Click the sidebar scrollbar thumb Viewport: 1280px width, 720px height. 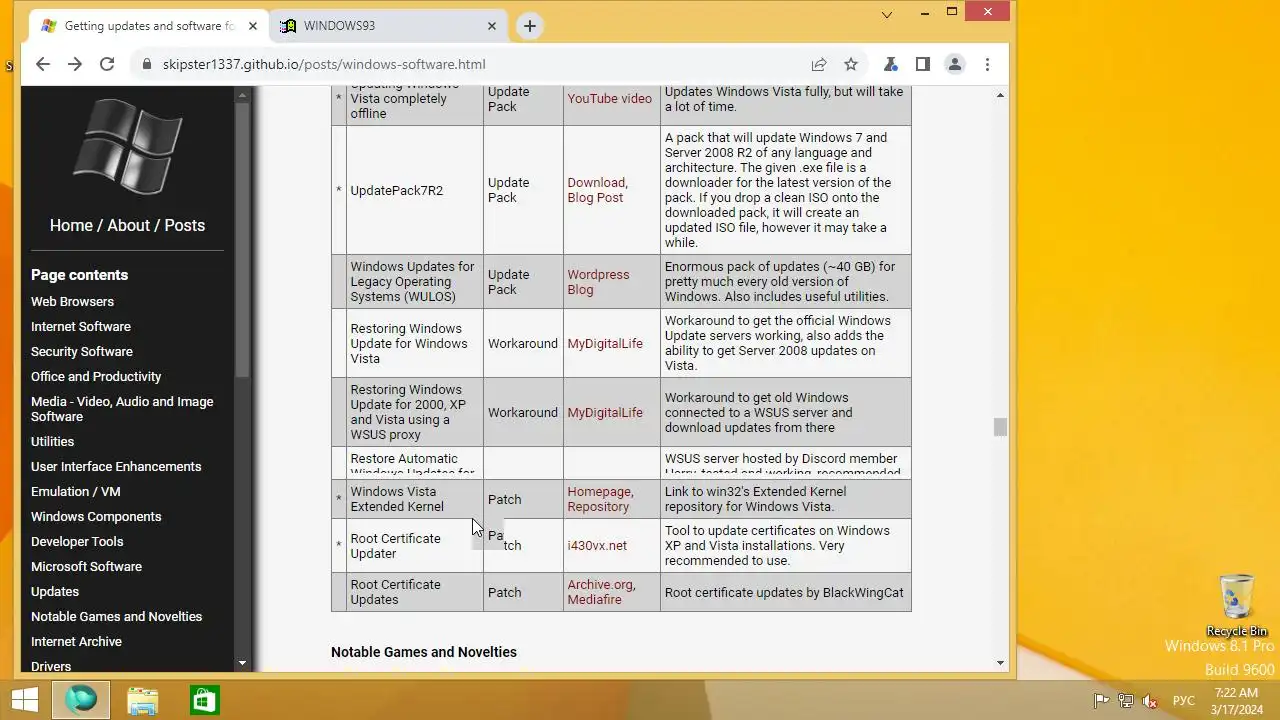[x=242, y=240]
